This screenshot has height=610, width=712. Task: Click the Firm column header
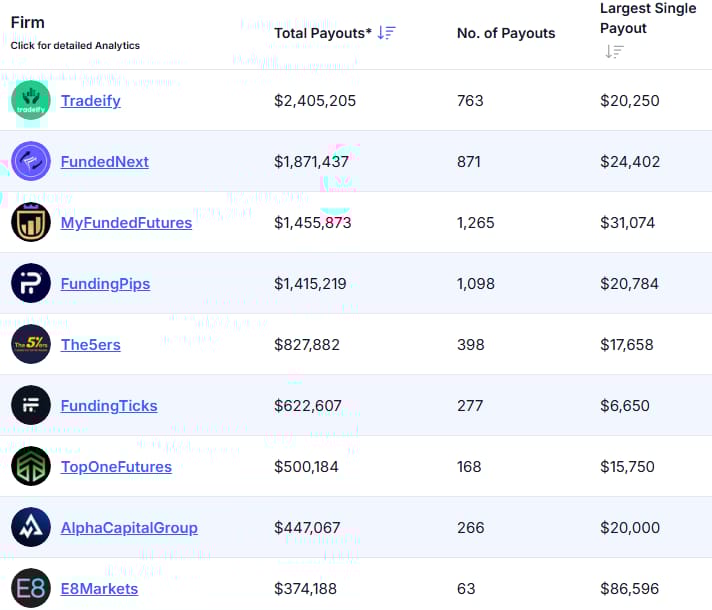pos(28,22)
